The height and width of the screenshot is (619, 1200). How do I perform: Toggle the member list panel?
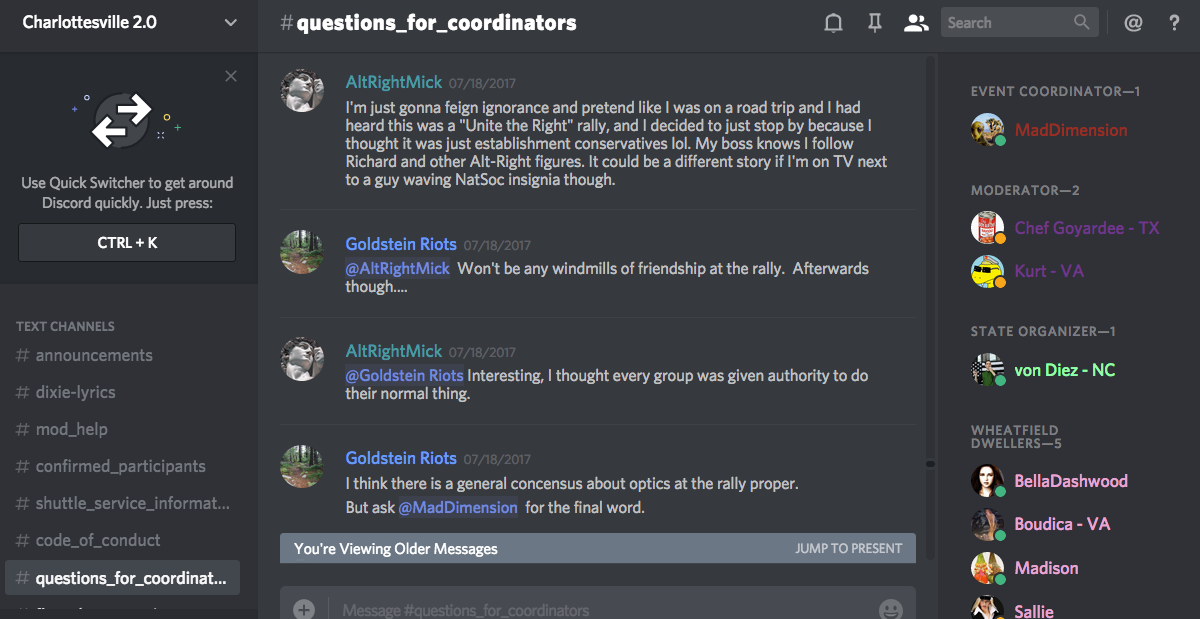[x=916, y=23]
